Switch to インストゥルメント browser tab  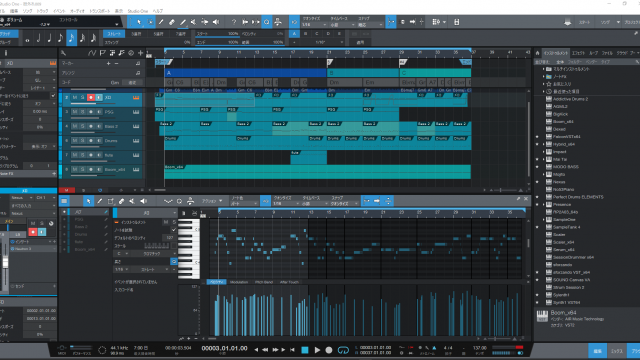556,53
